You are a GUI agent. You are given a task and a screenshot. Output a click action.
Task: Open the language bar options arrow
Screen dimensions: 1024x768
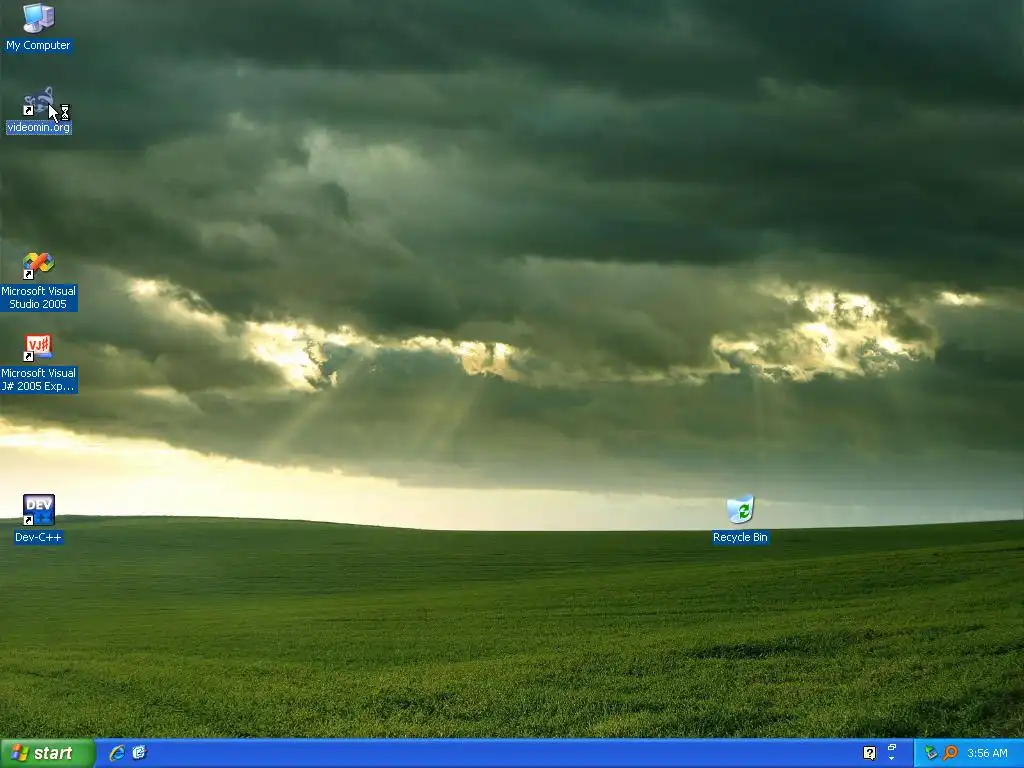pos(892,759)
